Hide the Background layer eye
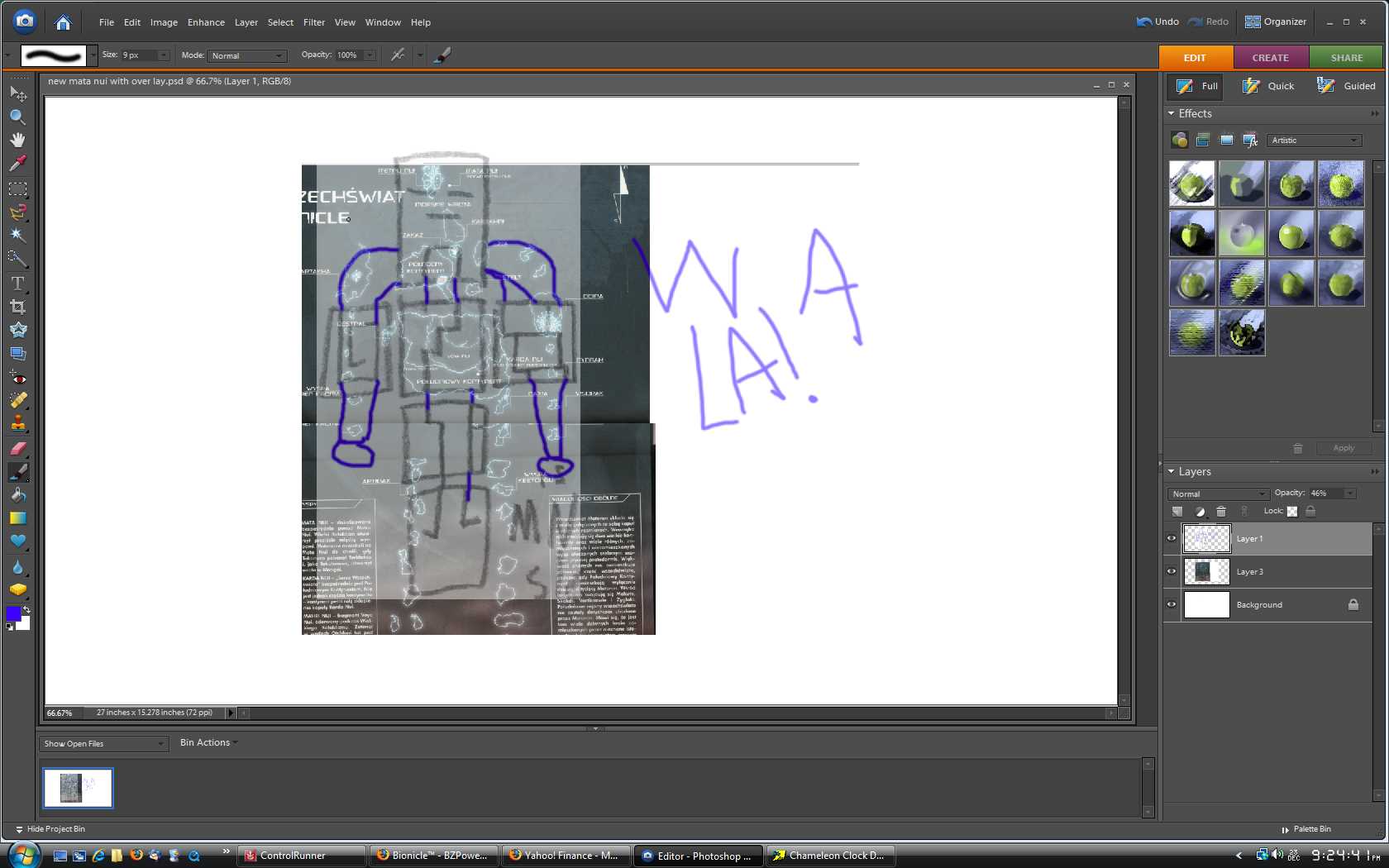1389x868 pixels. click(x=1172, y=605)
